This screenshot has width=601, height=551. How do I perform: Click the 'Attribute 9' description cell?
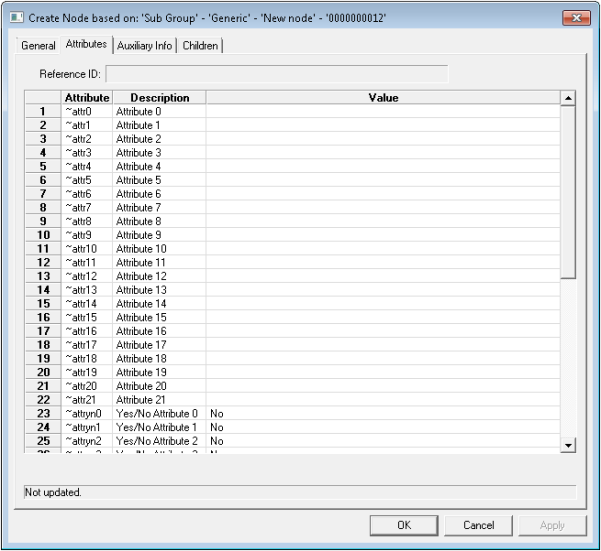159,235
